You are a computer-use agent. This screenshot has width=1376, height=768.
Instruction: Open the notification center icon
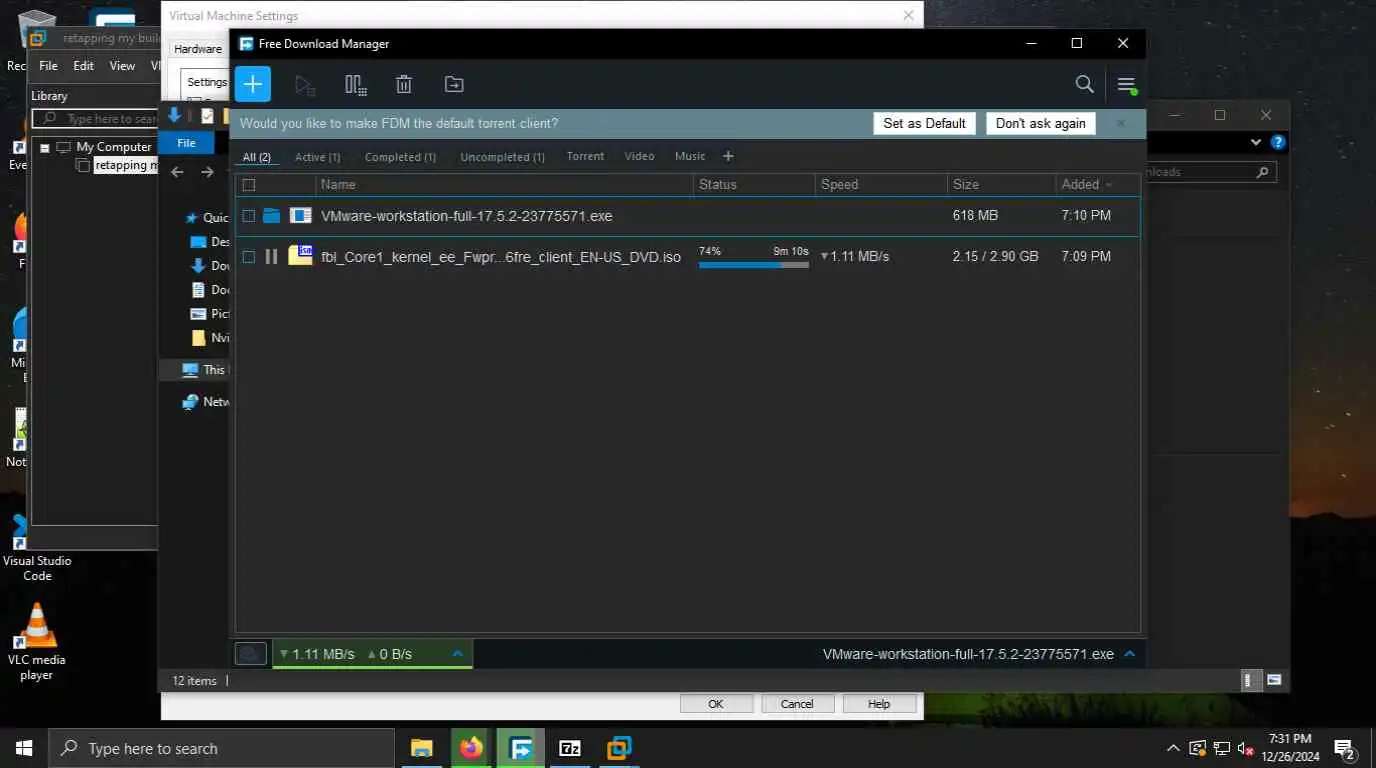pyautogui.click(x=1344, y=748)
